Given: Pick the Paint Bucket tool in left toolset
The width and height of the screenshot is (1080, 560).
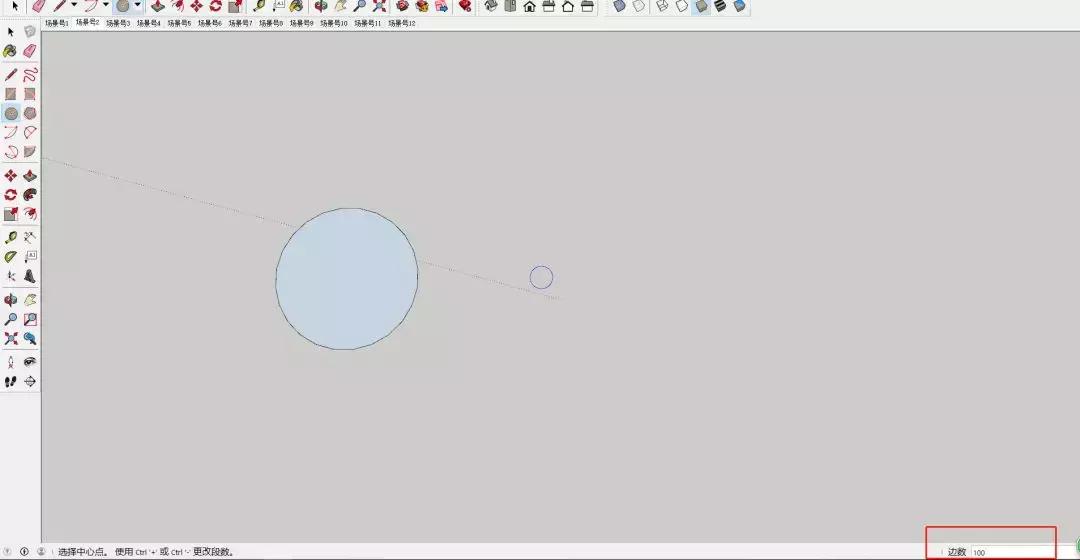Looking at the screenshot, I should click(10, 52).
